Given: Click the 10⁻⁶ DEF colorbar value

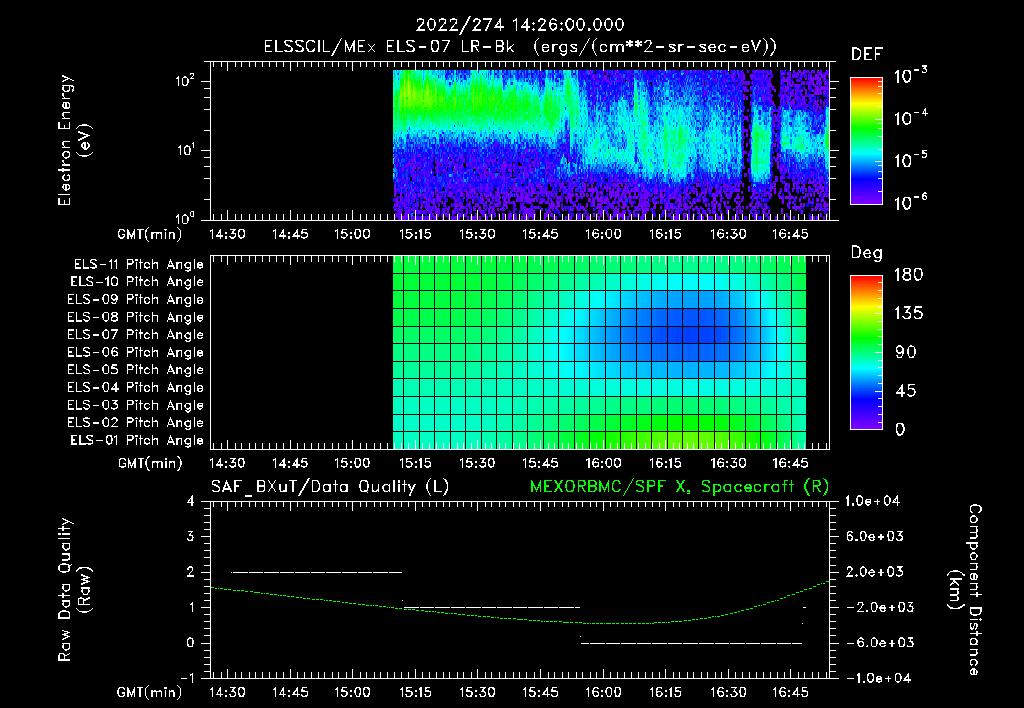Looking at the screenshot, I should tap(910, 202).
